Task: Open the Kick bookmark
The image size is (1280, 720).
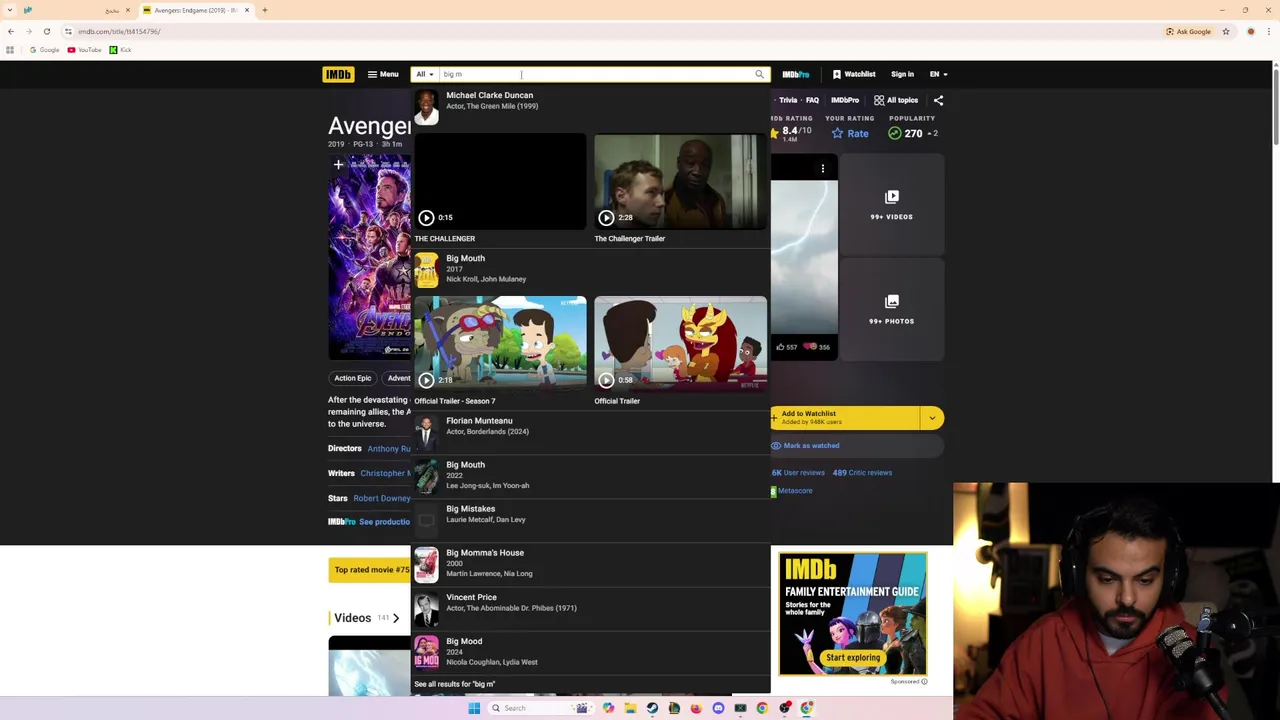Action: tap(120, 50)
